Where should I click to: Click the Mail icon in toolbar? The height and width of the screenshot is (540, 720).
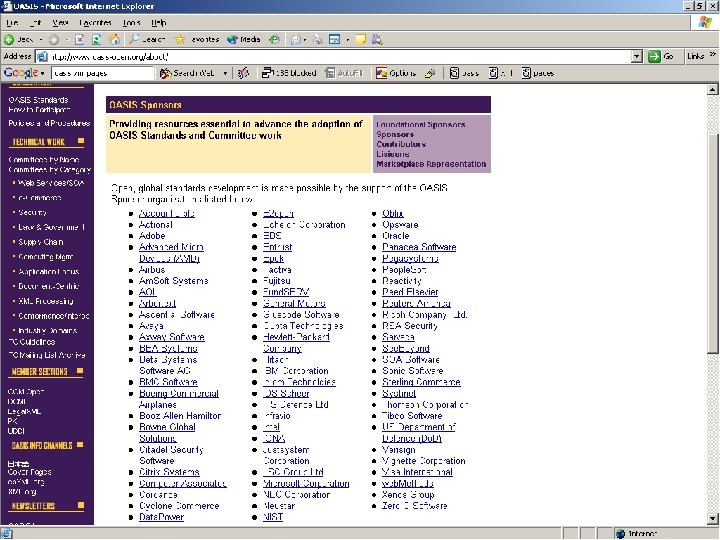(296, 39)
